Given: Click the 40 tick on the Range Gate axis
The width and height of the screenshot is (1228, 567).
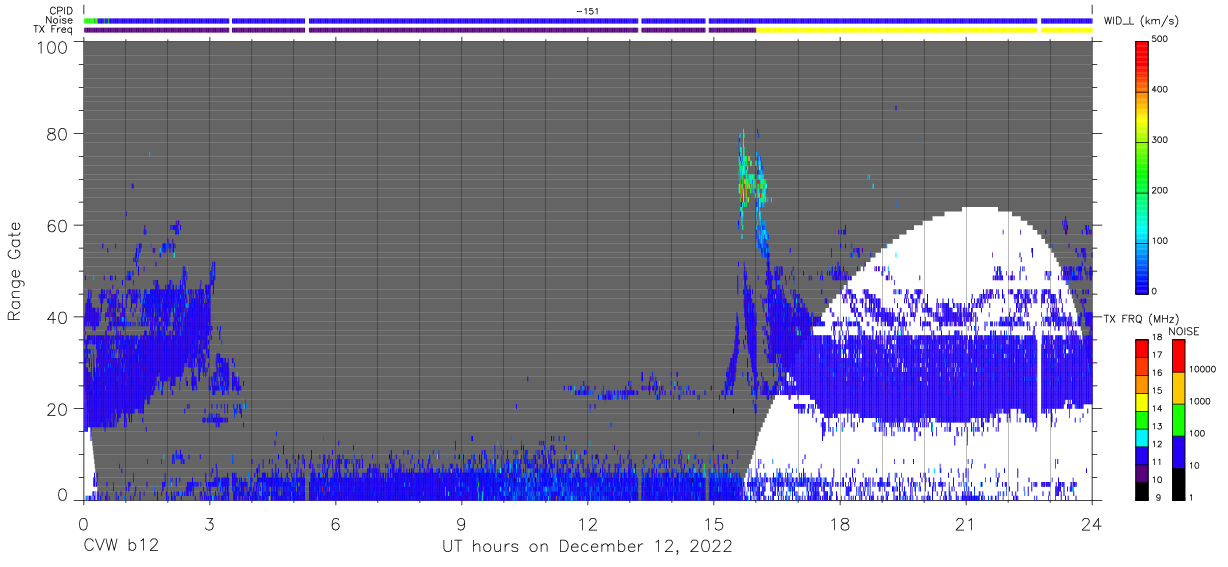Looking at the screenshot, I should click(56, 317).
